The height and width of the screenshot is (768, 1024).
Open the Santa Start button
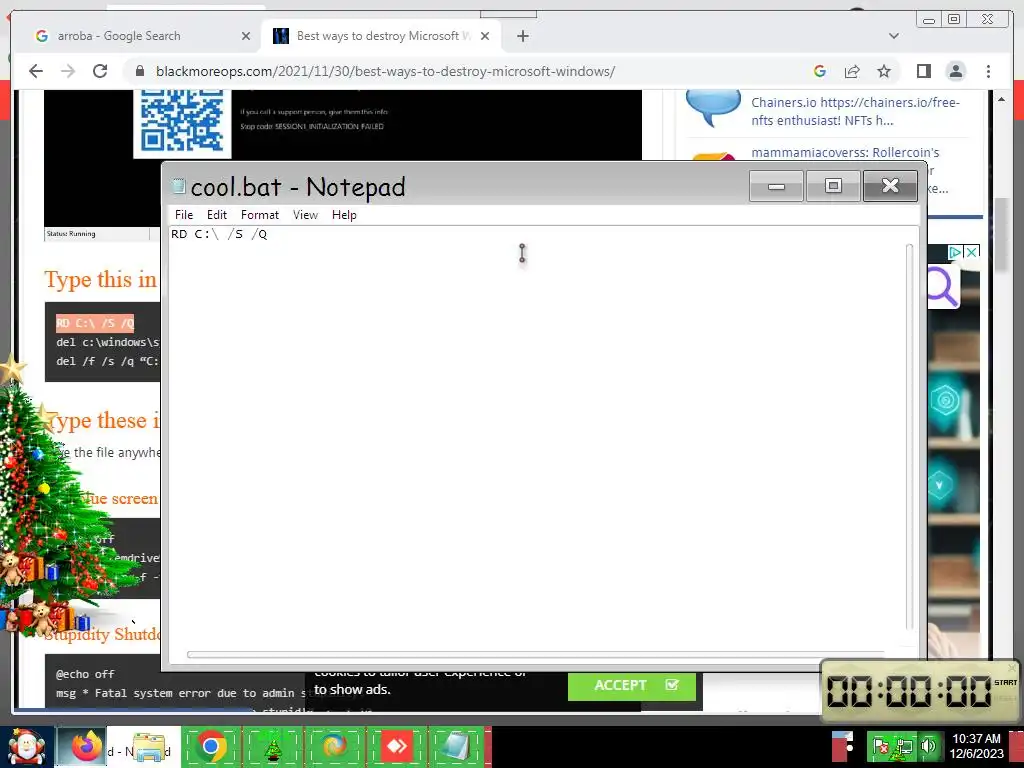(25, 746)
